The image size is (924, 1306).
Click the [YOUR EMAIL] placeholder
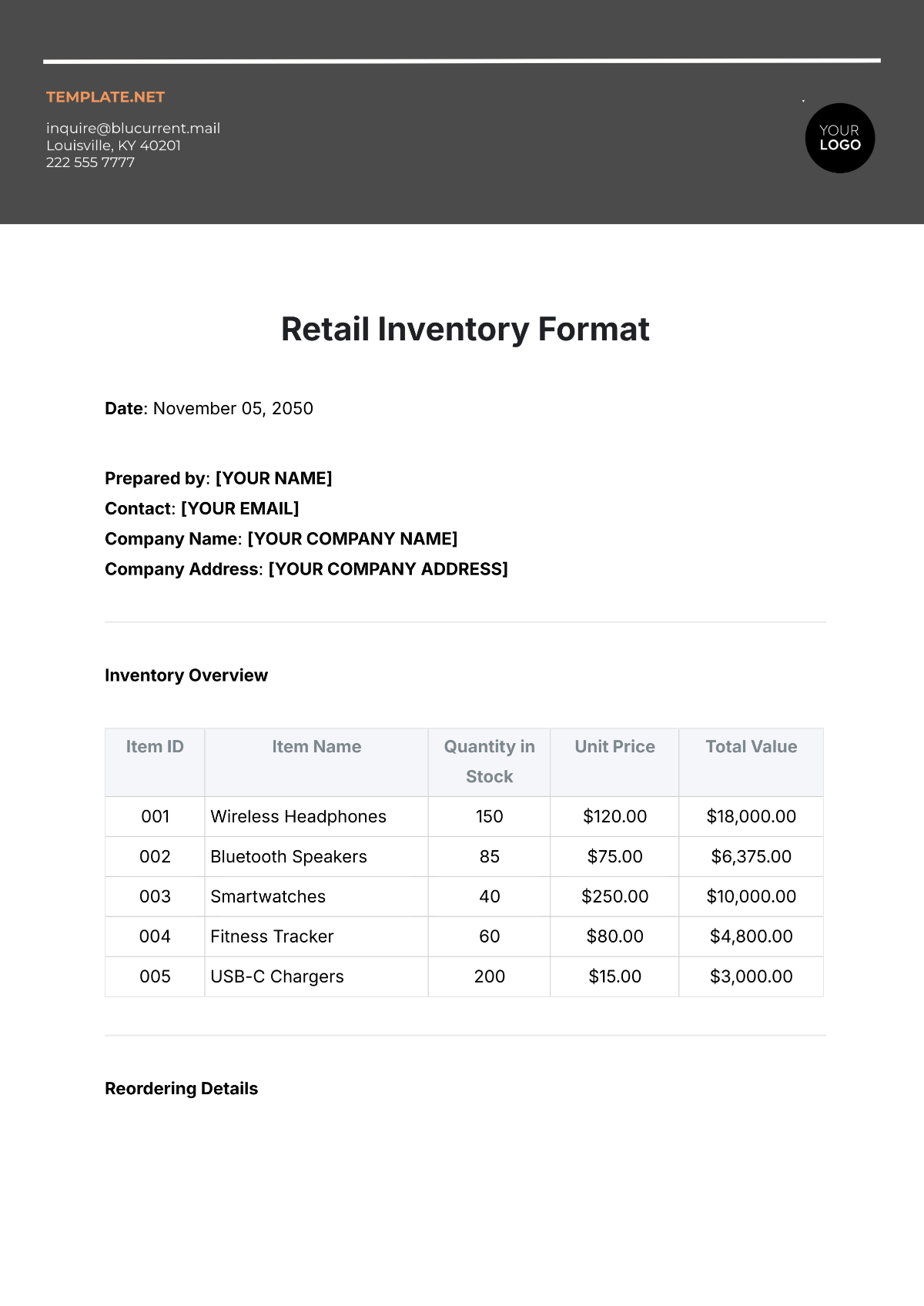click(240, 508)
